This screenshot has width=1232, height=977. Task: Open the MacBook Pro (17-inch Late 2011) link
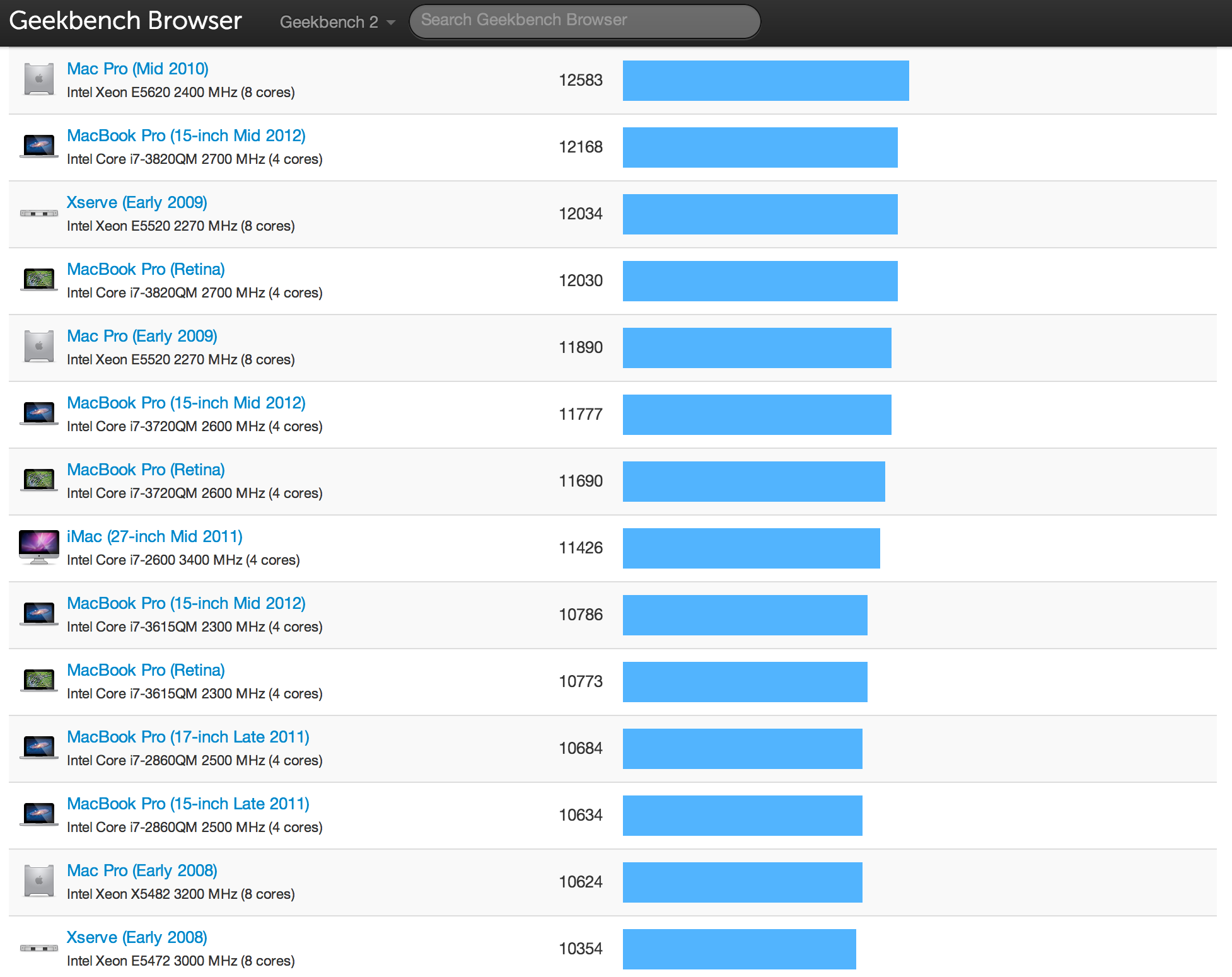[x=188, y=737]
